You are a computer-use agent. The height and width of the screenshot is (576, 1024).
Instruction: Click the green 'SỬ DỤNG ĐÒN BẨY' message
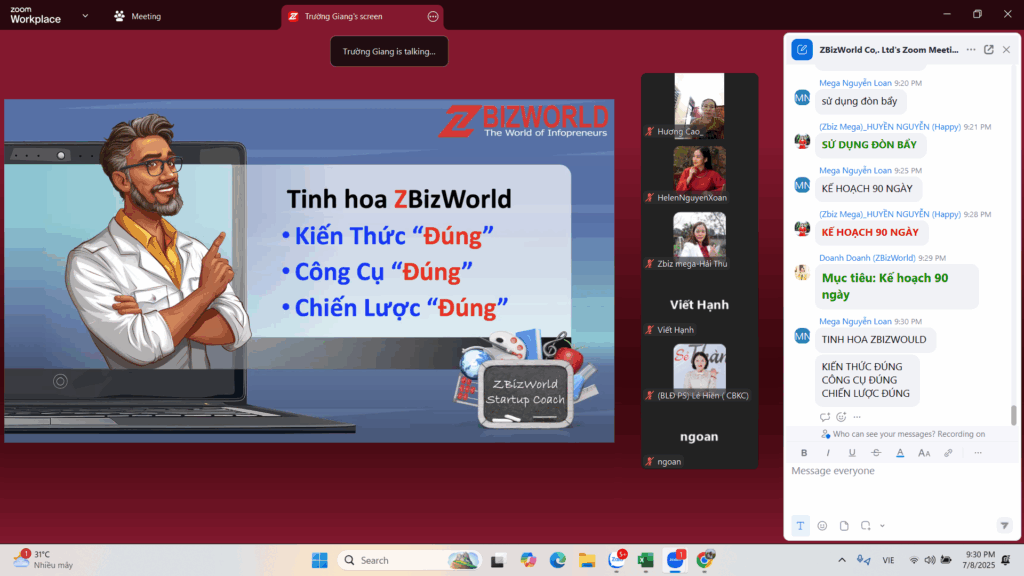[x=869, y=145]
